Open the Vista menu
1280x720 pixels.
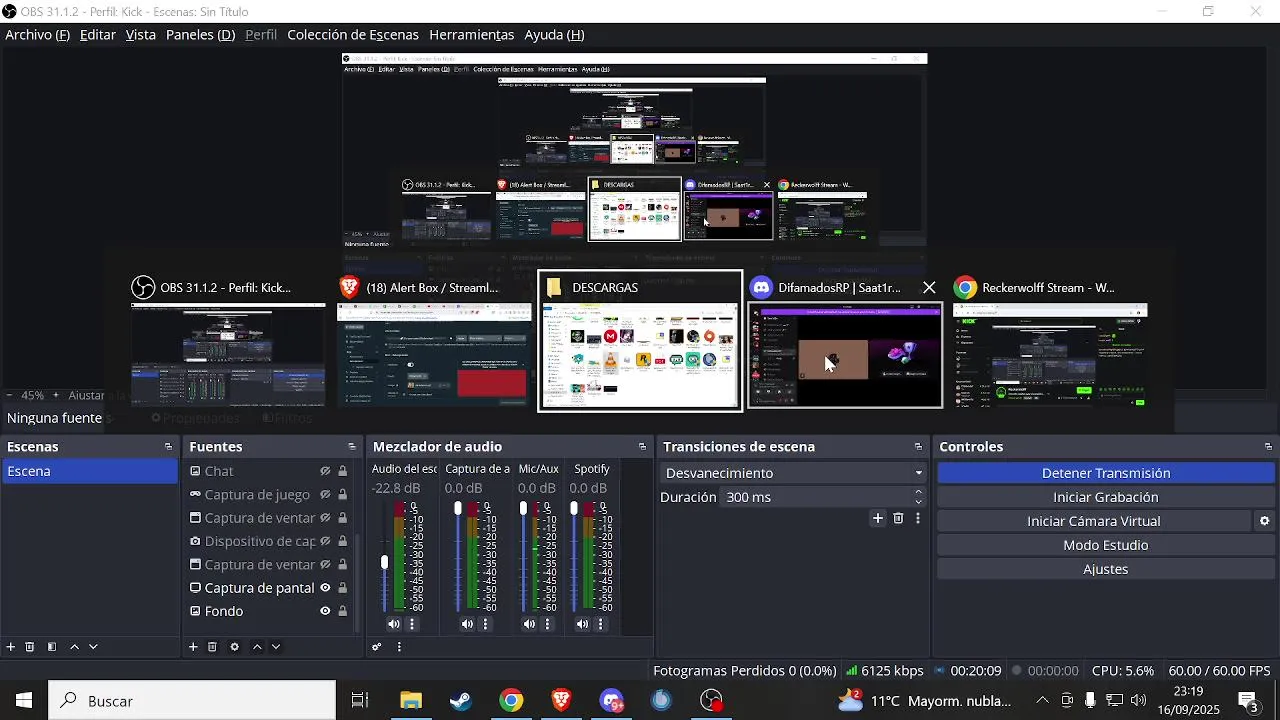140,34
